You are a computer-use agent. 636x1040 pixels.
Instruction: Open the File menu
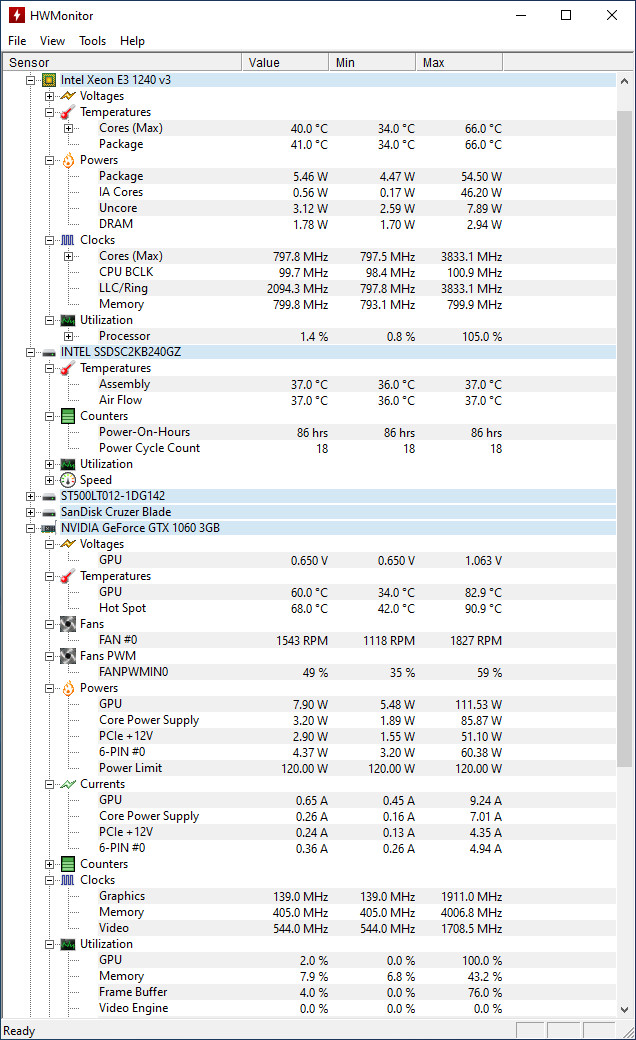(x=17, y=41)
